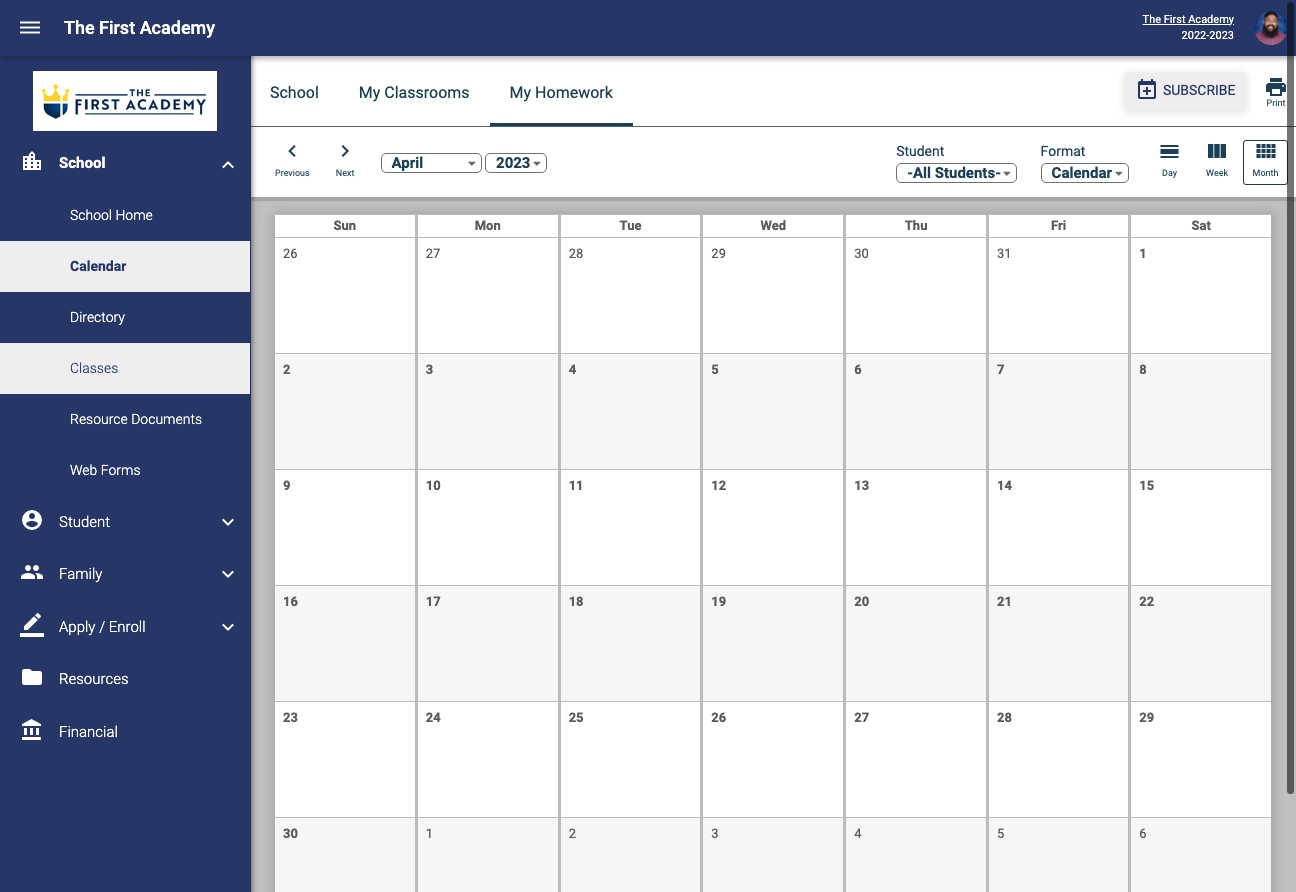Click The First Academy header link
This screenshot has width=1296, height=892.
click(1188, 19)
